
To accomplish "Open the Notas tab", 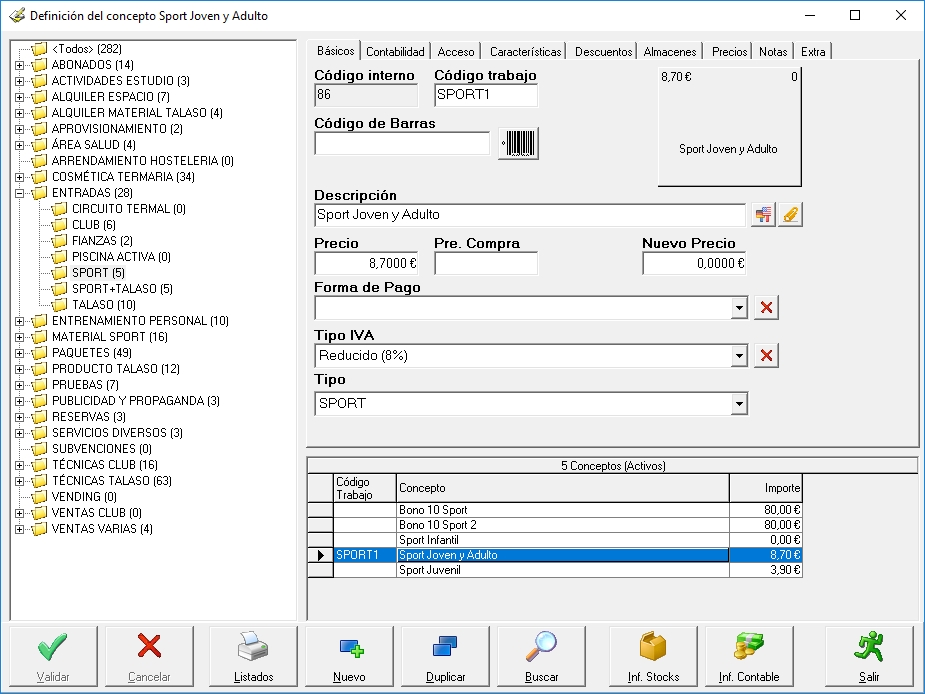I will click(773, 52).
